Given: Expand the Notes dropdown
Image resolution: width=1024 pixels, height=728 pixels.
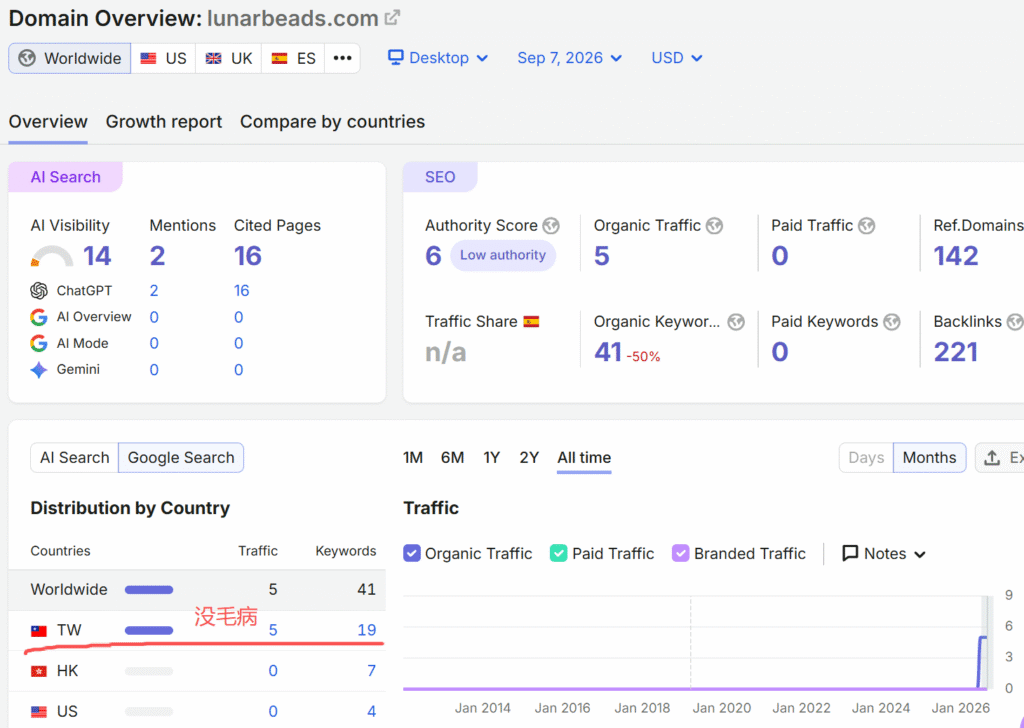Looking at the screenshot, I should [x=884, y=554].
